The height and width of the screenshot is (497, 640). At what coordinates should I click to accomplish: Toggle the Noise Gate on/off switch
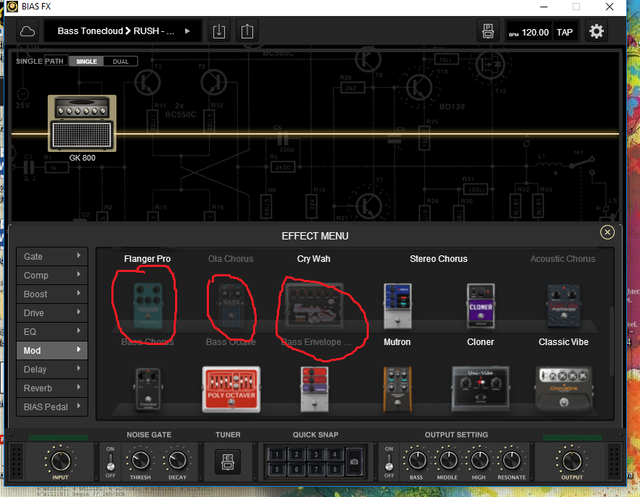(x=110, y=462)
